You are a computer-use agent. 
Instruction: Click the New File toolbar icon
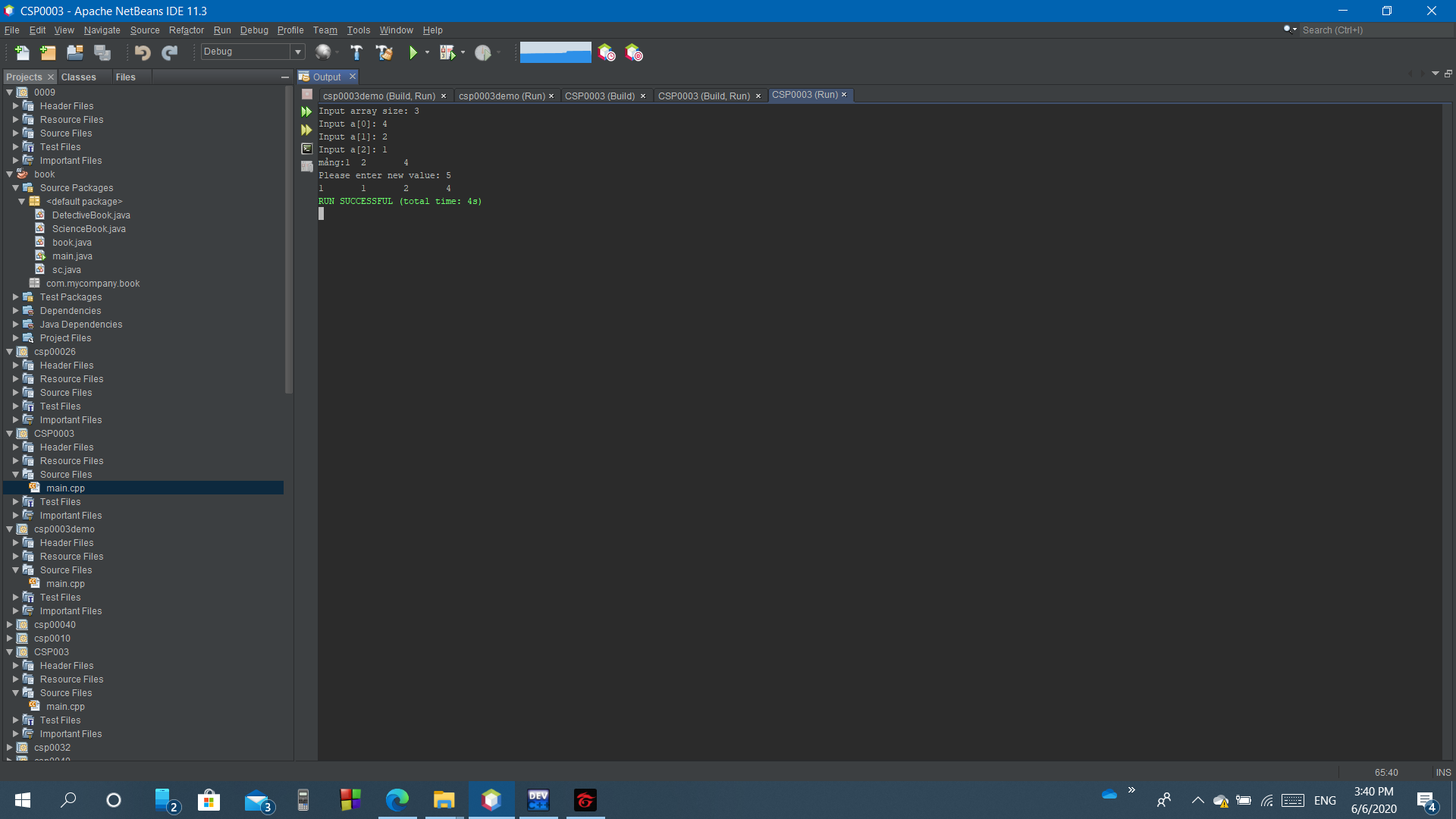pyautogui.click(x=22, y=52)
